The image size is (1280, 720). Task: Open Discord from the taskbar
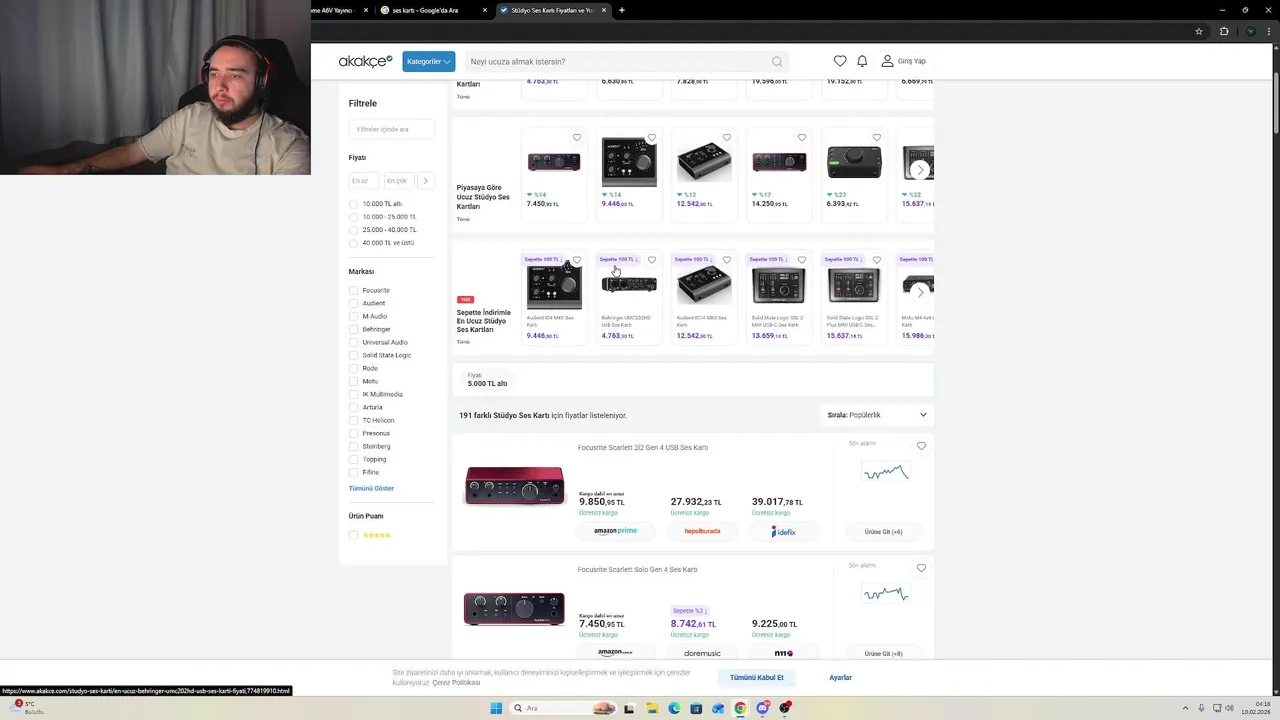[763, 708]
